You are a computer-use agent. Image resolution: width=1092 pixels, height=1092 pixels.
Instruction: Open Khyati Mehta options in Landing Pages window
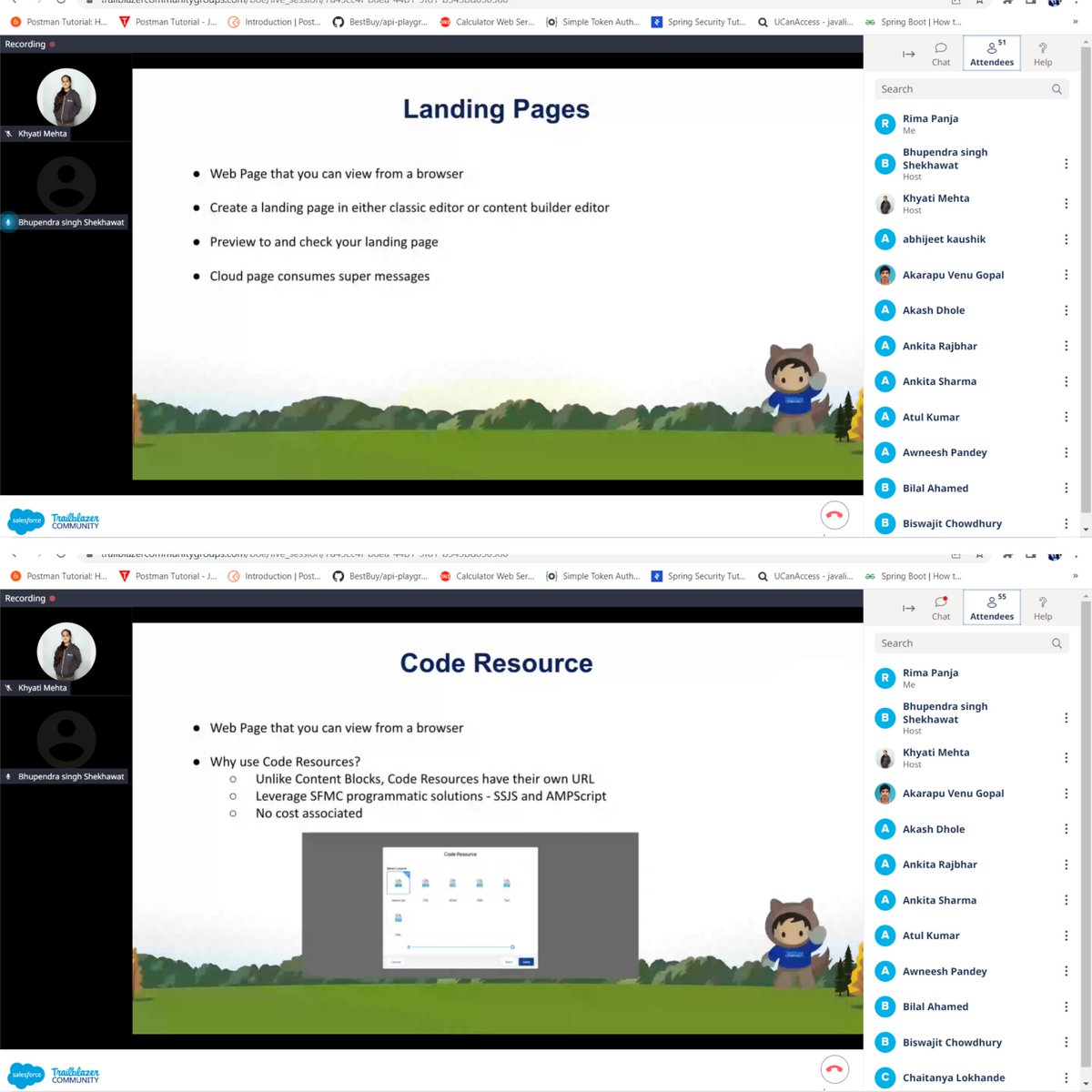(1066, 204)
